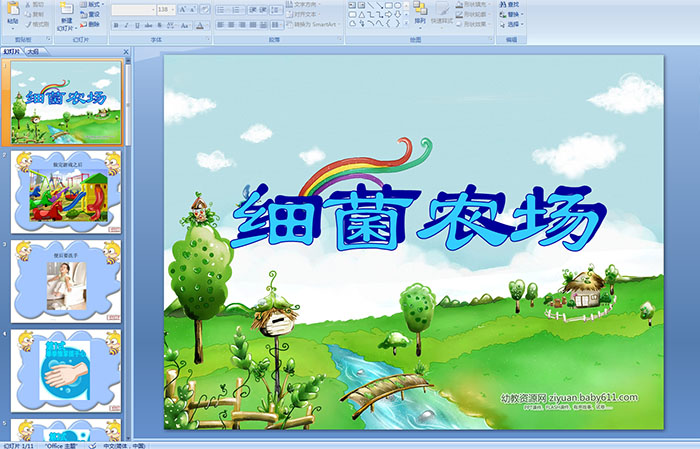Switch to the Outline (大纲) tab
Image resolution: width=700 pixels, height=449 pixels.
pos(33,52)
